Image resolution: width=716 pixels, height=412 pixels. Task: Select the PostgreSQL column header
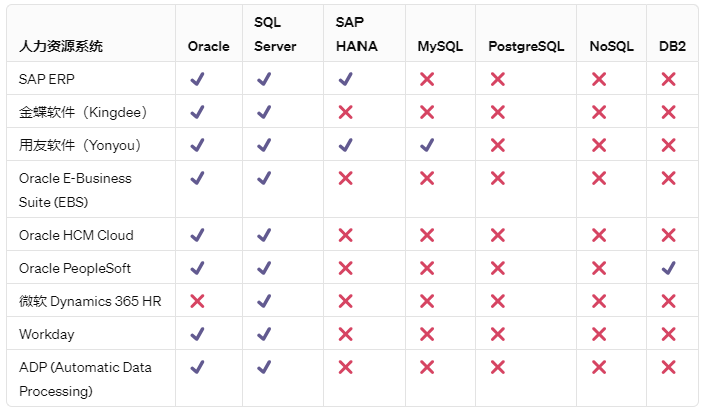tap(526, 46)
